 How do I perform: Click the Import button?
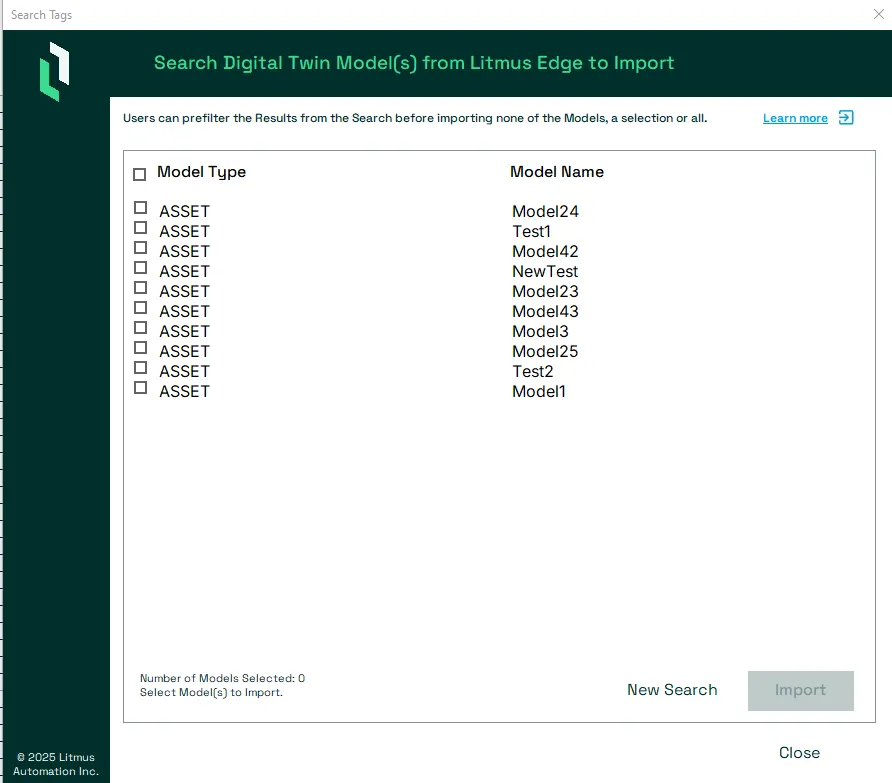pyautogui.click(x=800, y=690)
